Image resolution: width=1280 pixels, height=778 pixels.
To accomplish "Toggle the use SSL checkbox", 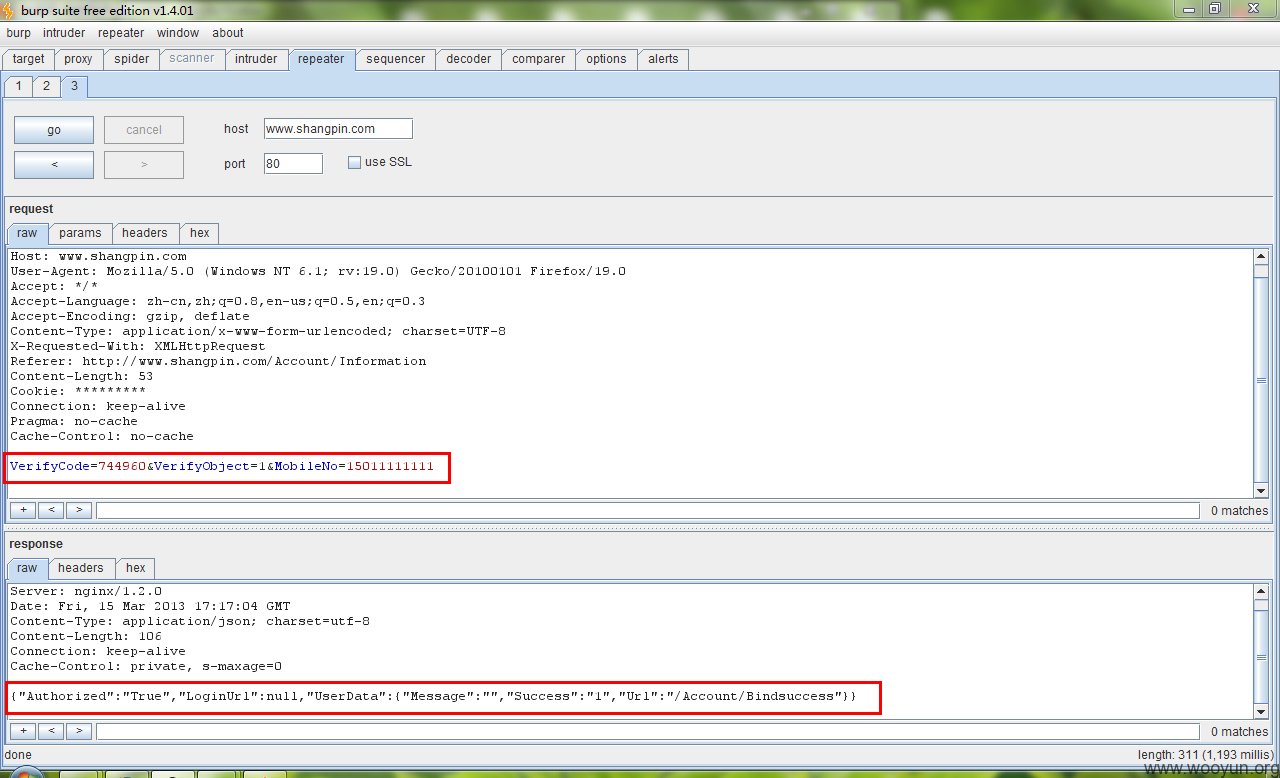I will click(x=354, y=163).
